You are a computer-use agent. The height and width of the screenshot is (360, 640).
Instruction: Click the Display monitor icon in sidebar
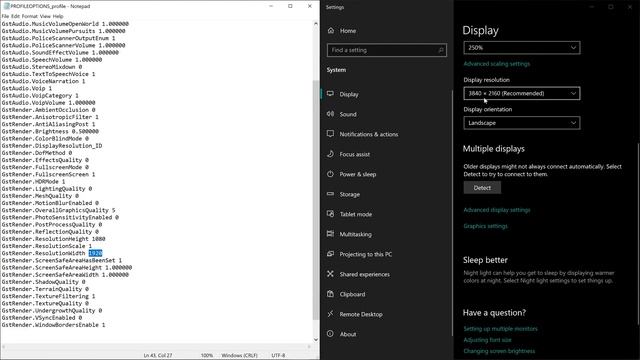330,94
